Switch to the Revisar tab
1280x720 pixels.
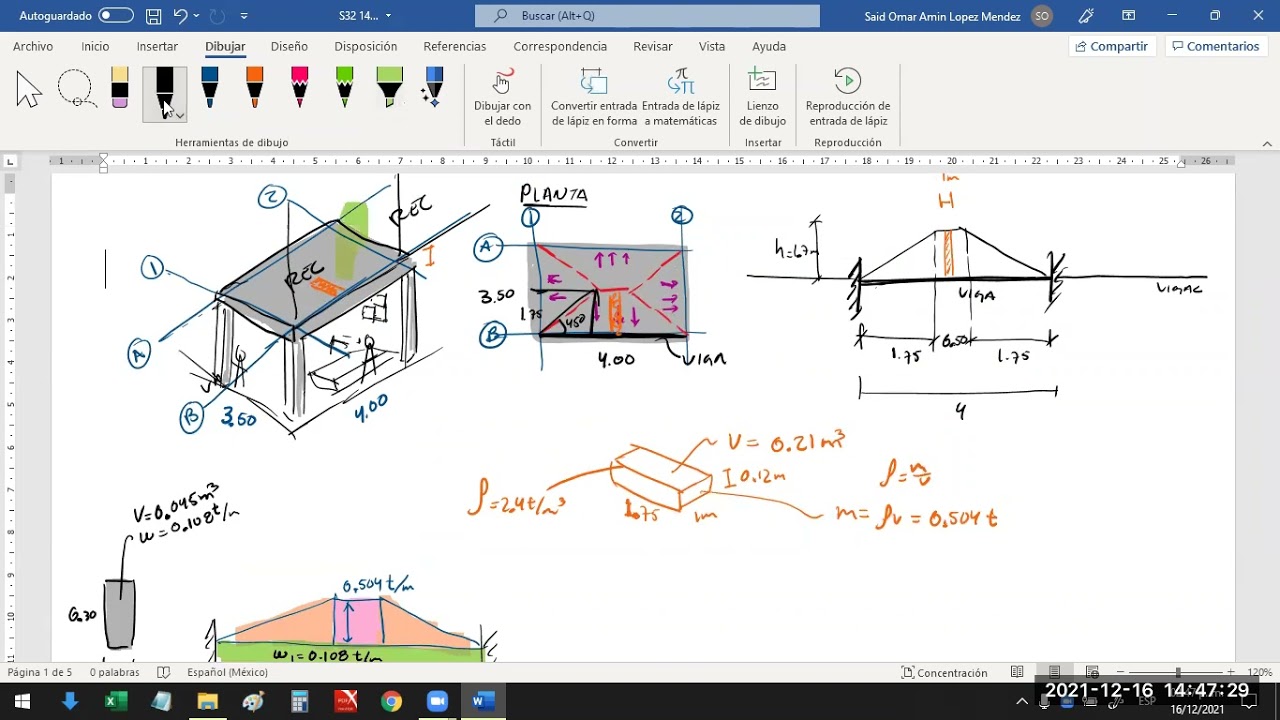[652, 46]
